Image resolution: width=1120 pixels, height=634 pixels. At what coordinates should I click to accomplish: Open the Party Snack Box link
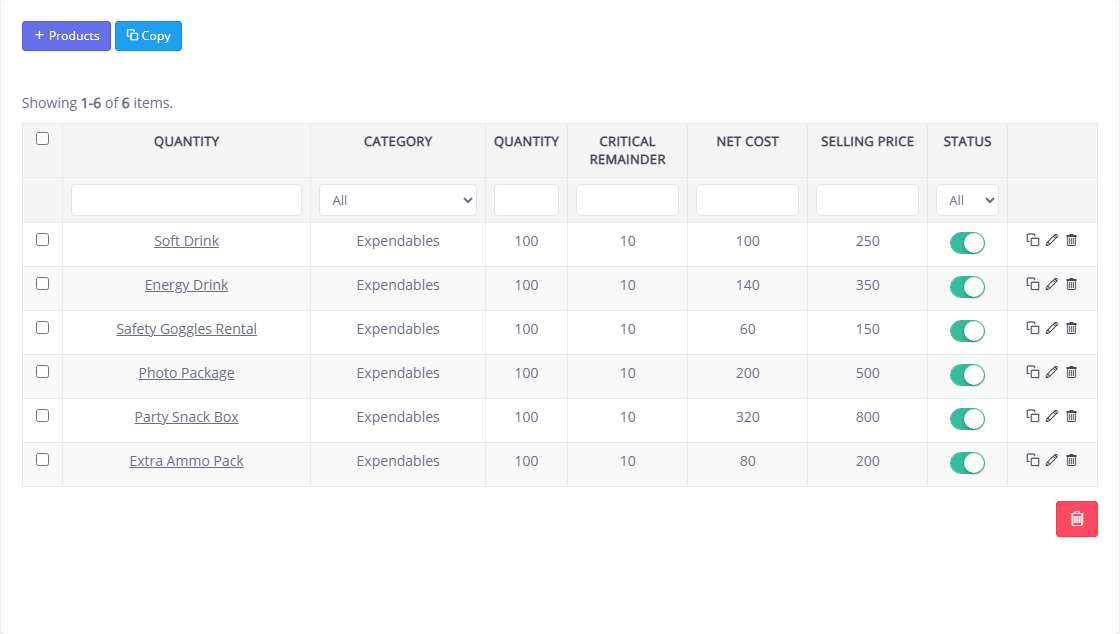pos(186,417)
